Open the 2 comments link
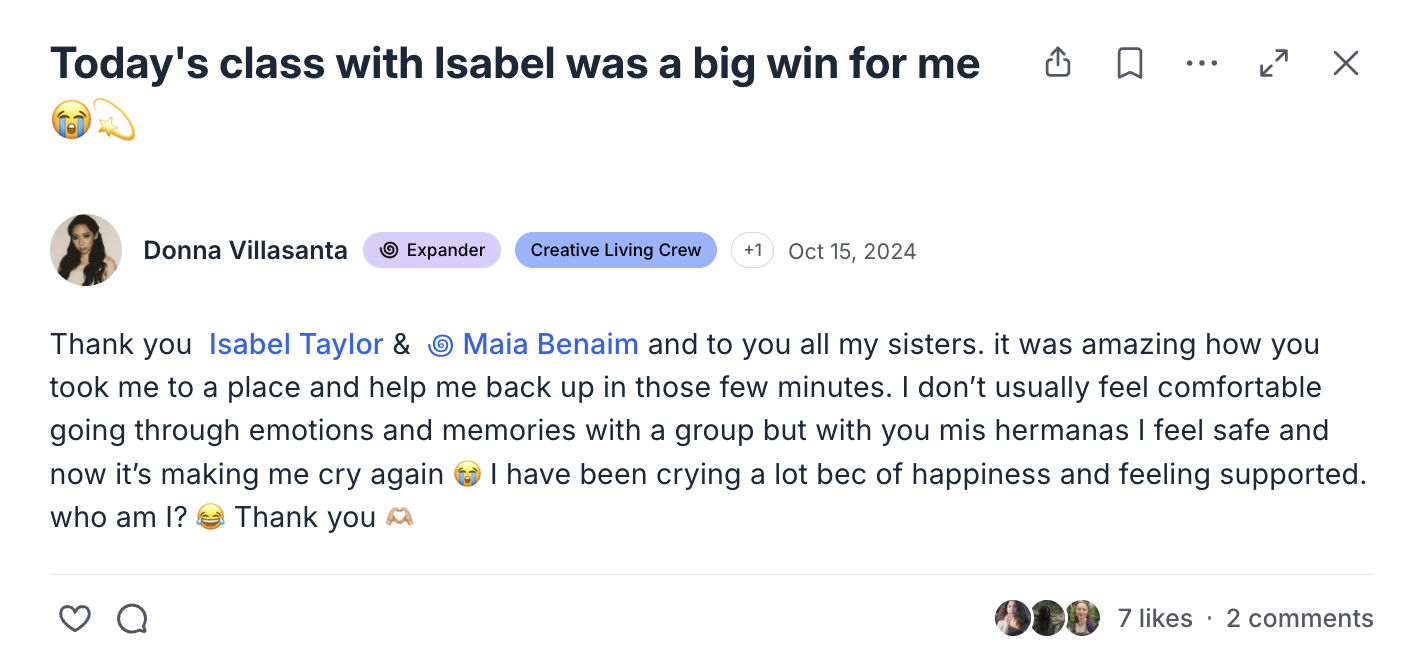Screen dimensions: 1420x666 pyautogui.click(x=1299, y=619)
